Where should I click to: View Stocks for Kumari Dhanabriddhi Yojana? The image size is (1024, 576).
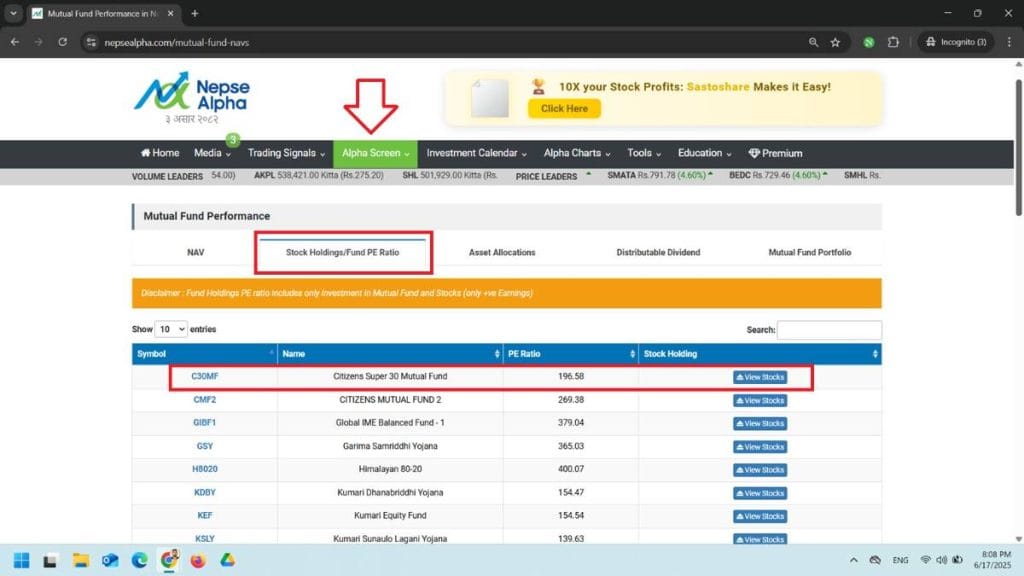pyautogui.click(x=760, y=493)
